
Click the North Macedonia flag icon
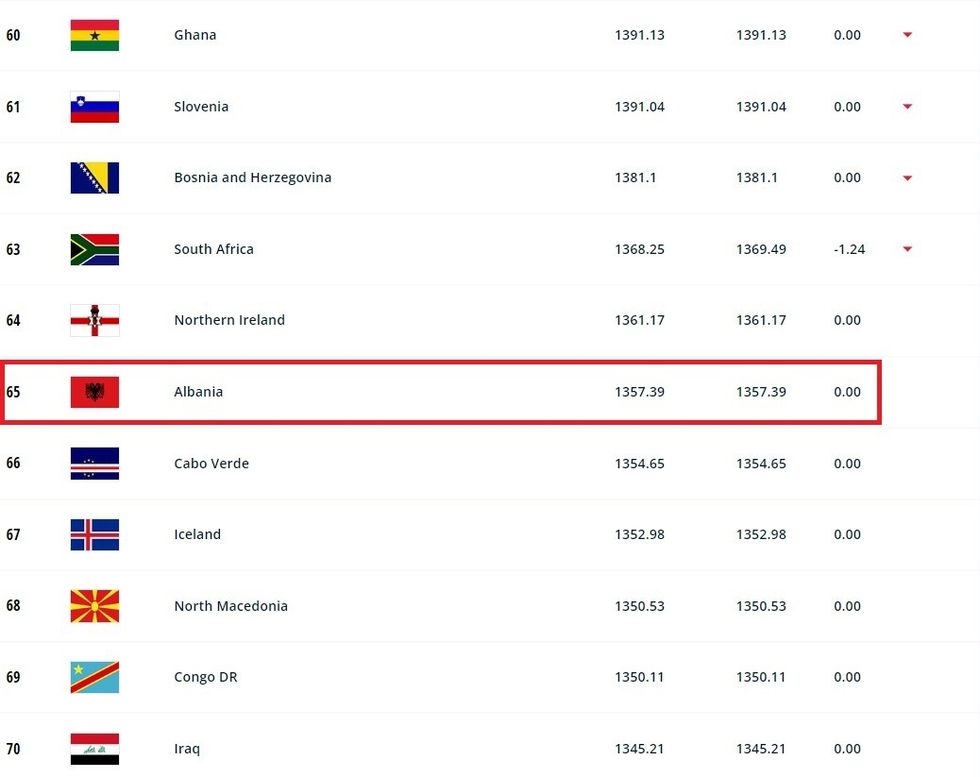point(95,606)
